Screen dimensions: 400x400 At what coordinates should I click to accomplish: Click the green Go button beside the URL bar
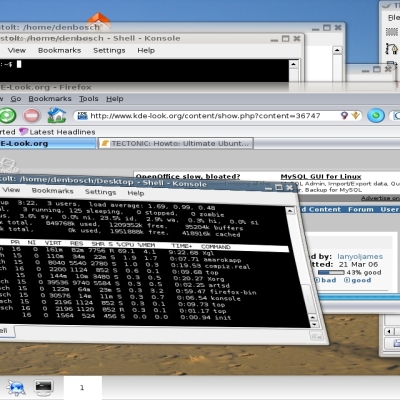(x=376, y=116)
